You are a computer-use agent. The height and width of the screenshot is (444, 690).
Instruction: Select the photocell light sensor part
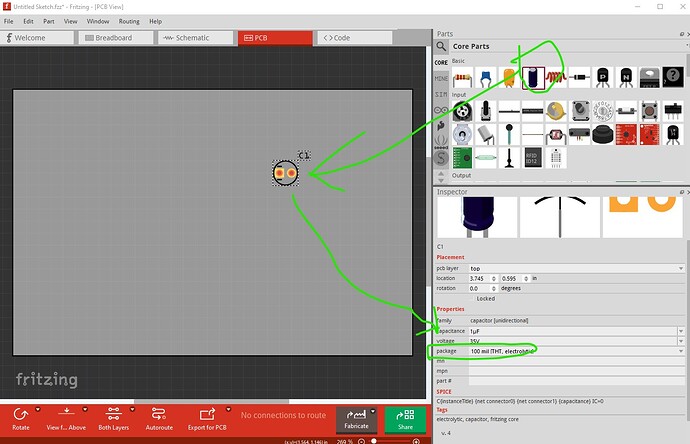(x=556, y=135)
